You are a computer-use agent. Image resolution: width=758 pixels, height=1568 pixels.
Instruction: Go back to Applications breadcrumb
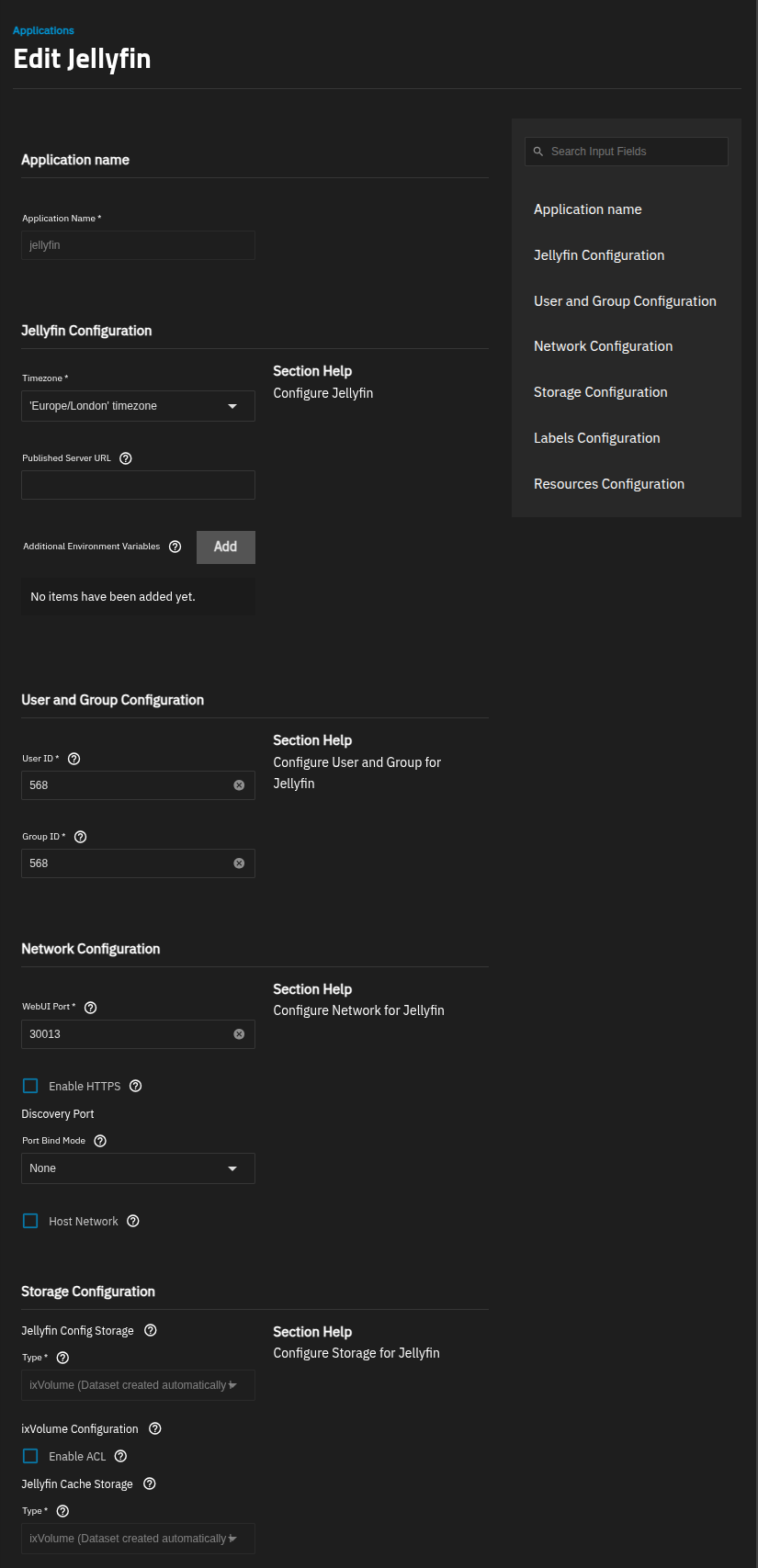43,30
